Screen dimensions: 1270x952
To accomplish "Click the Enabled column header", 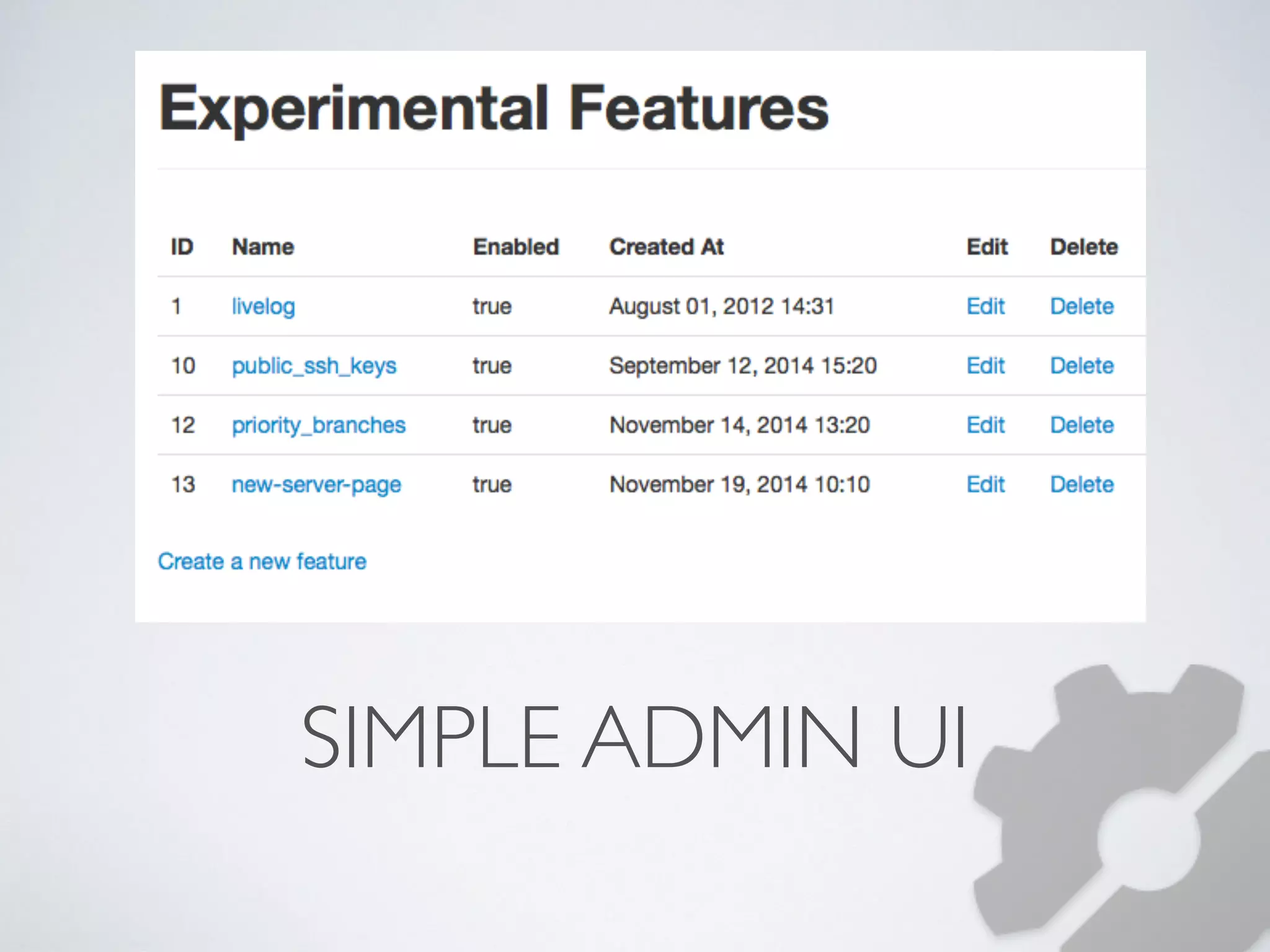I will [x=516, y=247].
